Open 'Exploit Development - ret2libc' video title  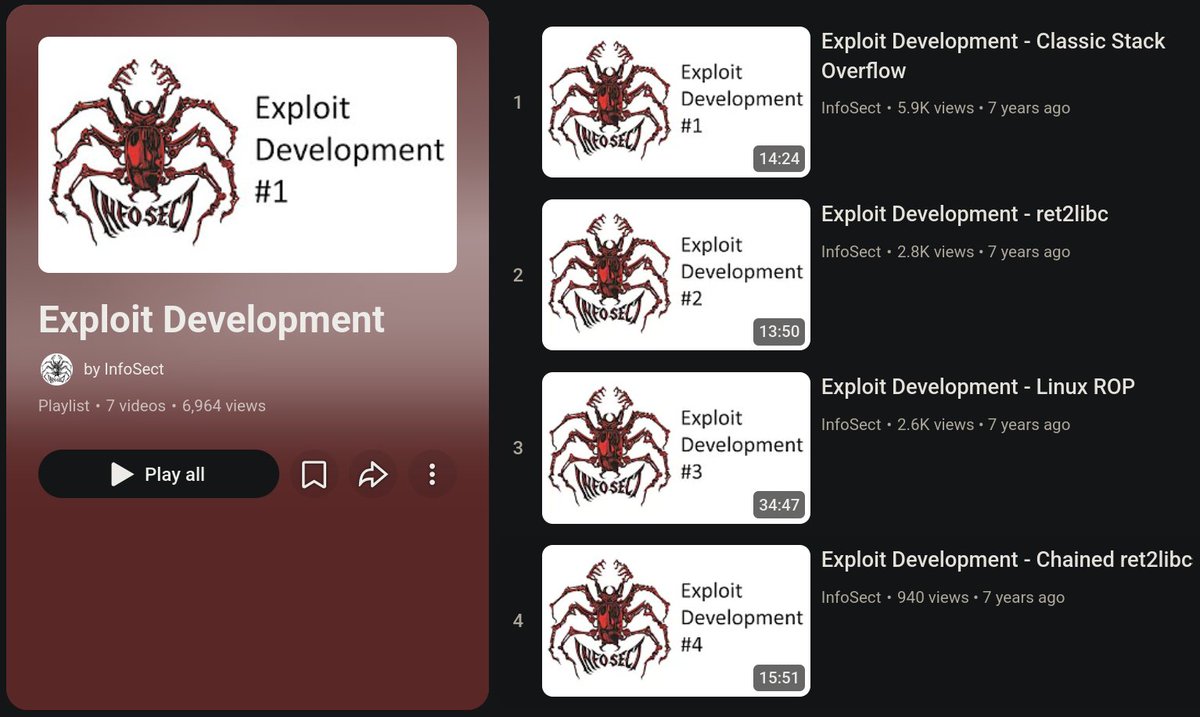(x=965, y=214)
